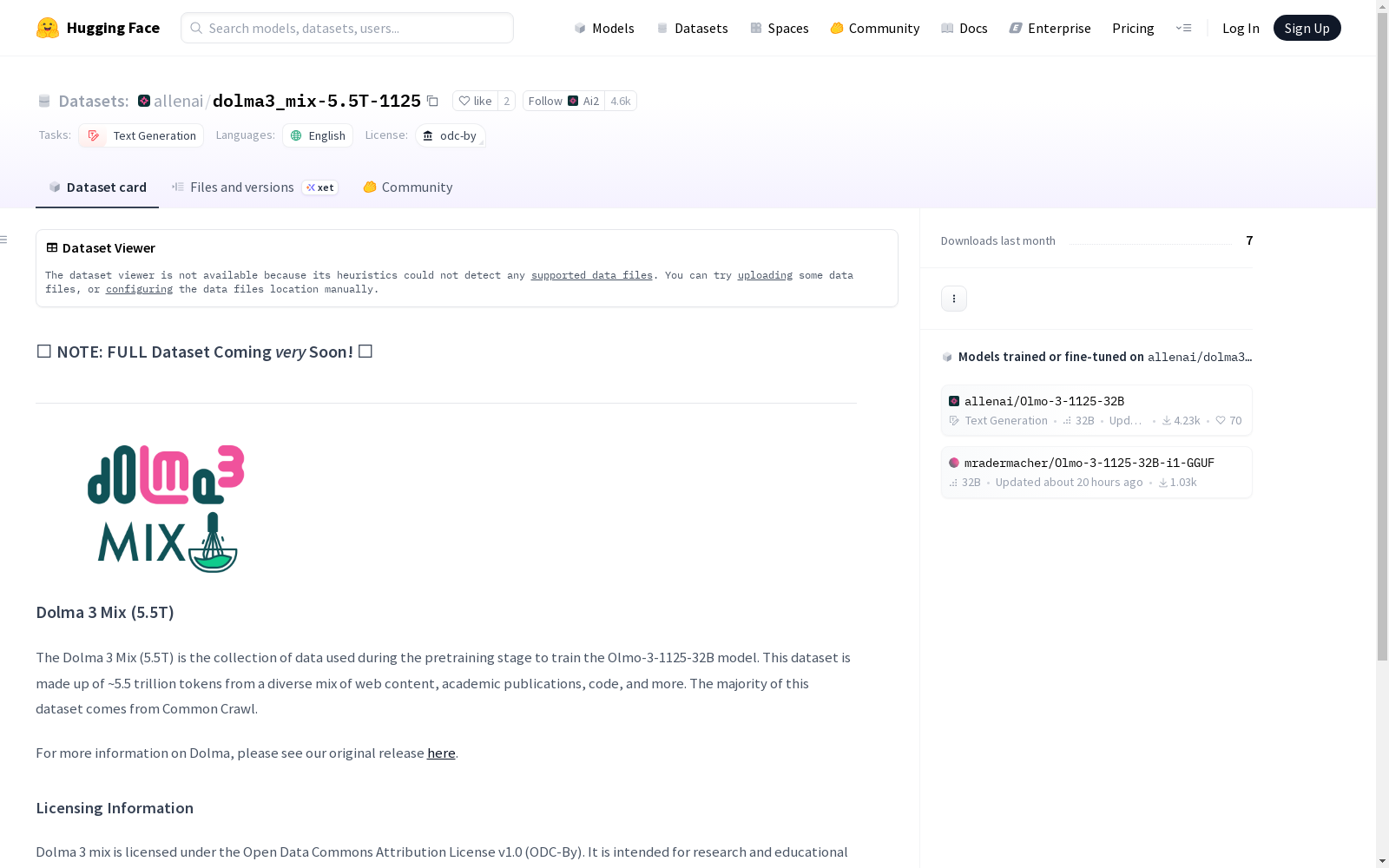
Task: Click the Models trained or fine-tuned heading
Action: tap(1097, 357)
